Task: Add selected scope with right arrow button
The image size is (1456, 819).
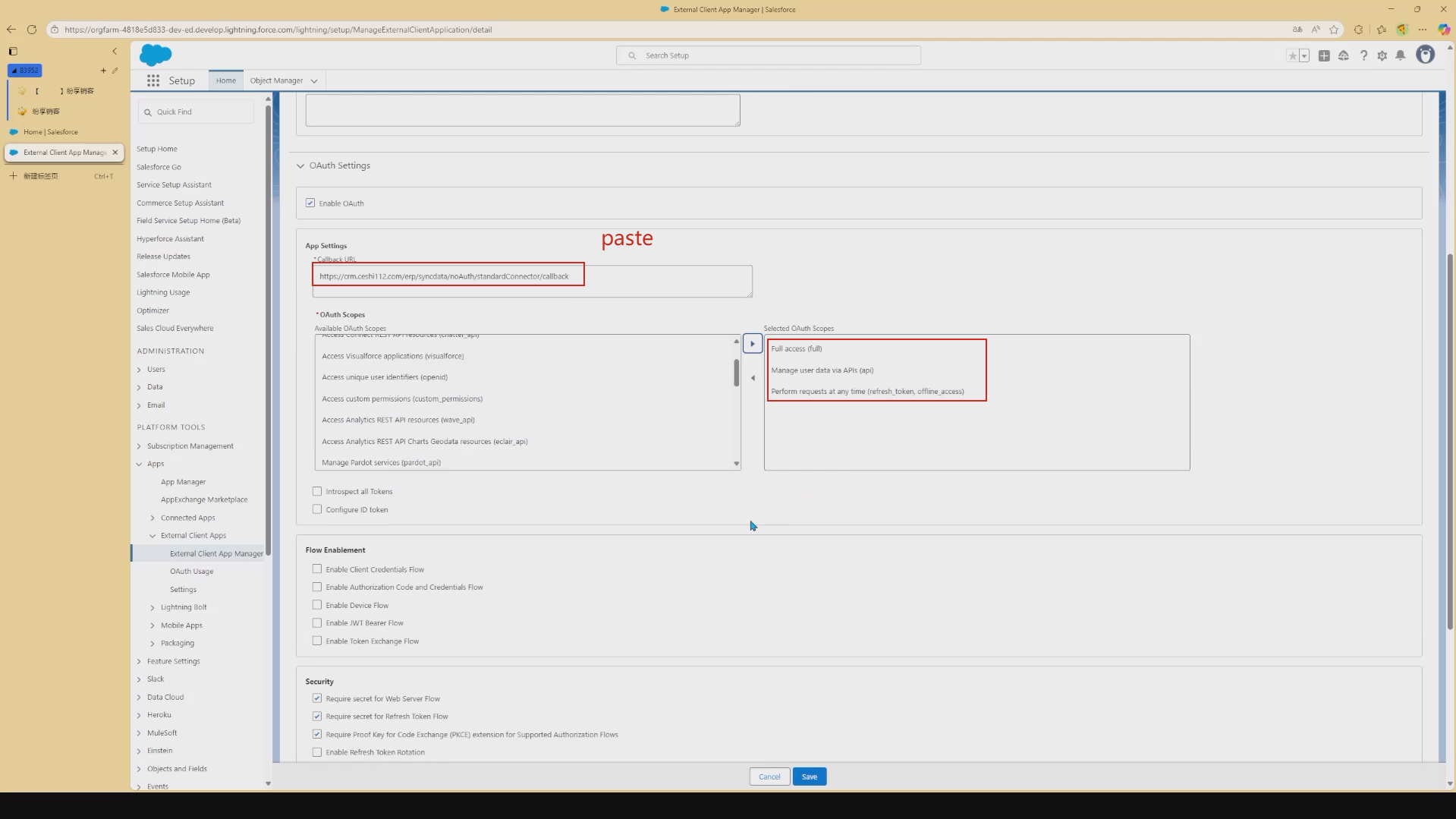Action: point(753,344)
